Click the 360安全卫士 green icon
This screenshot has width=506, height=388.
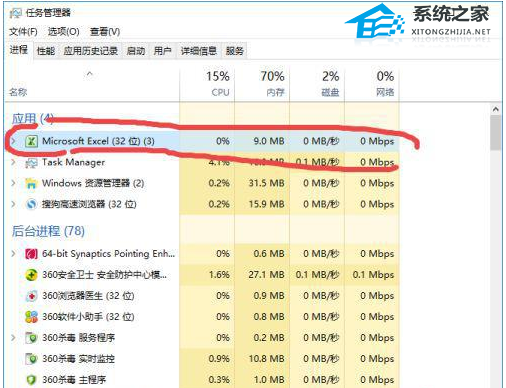(x=31, y=275)
